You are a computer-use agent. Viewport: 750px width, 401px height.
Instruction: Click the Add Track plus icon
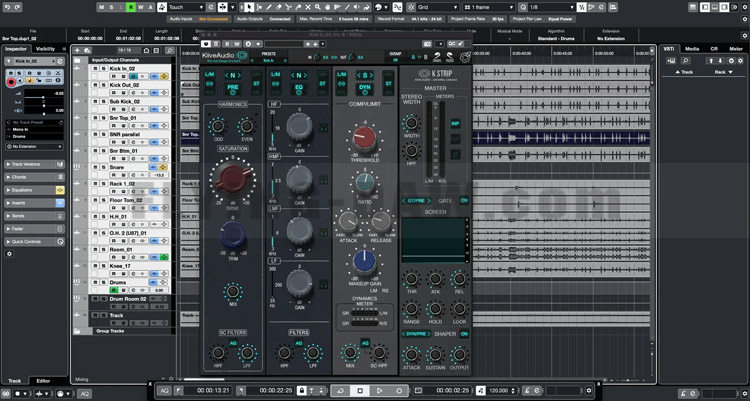(77, 50)
